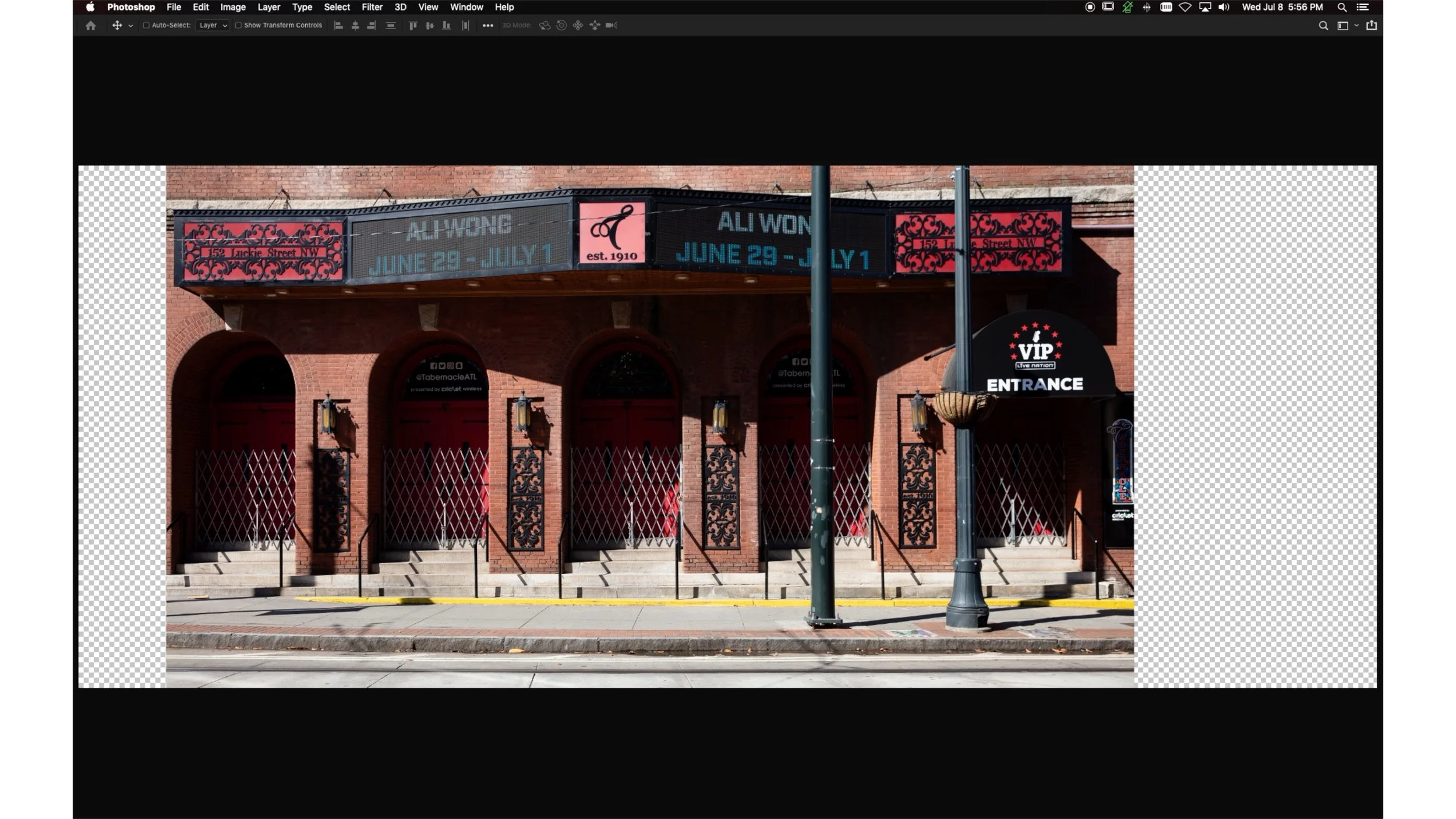The width and height of the screenshot is (1456, 819).
Task: Align horizontal centers of layers
Action: 355,26
